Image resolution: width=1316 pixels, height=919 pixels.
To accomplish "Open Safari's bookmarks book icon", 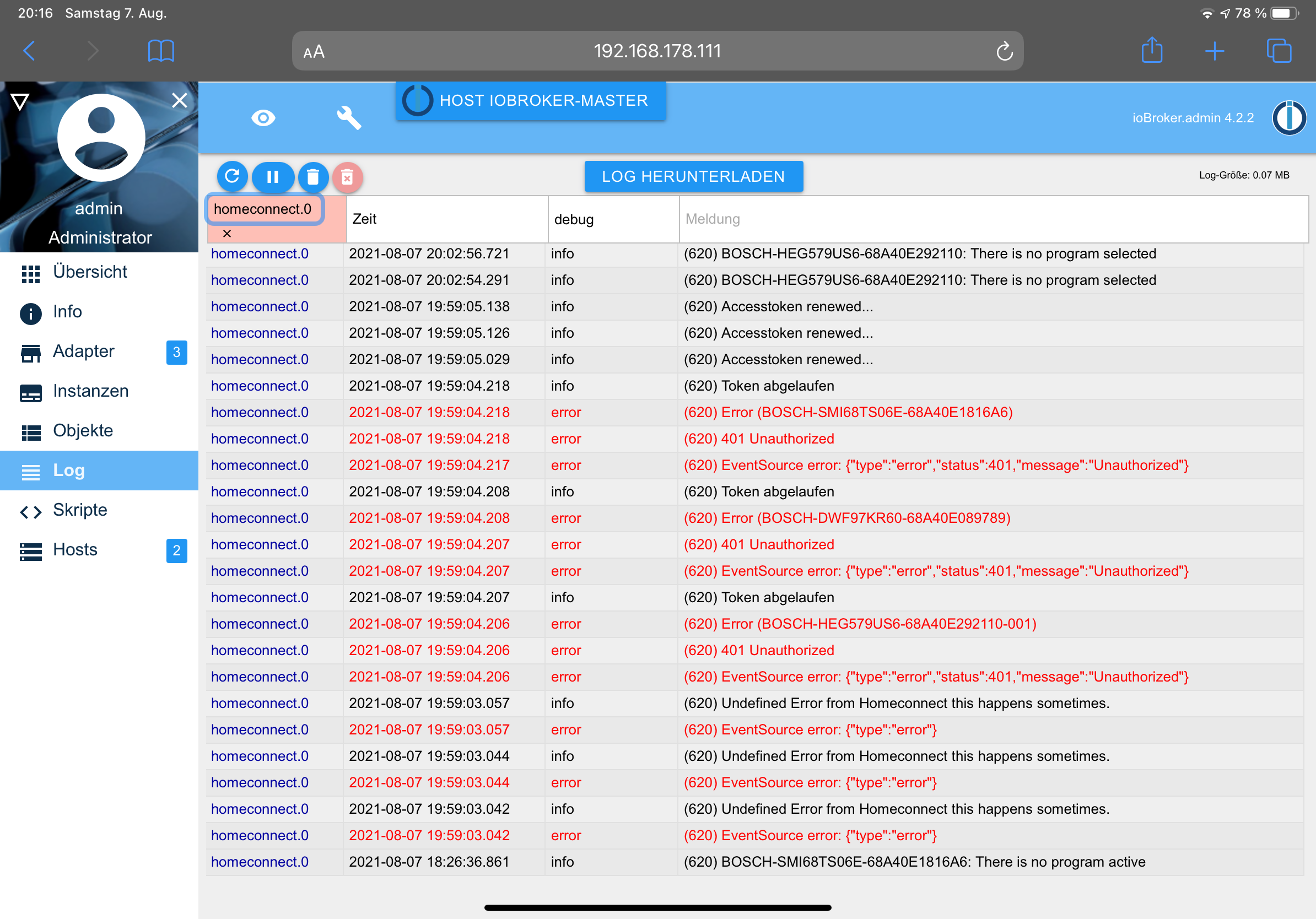I will click(160, 51).
